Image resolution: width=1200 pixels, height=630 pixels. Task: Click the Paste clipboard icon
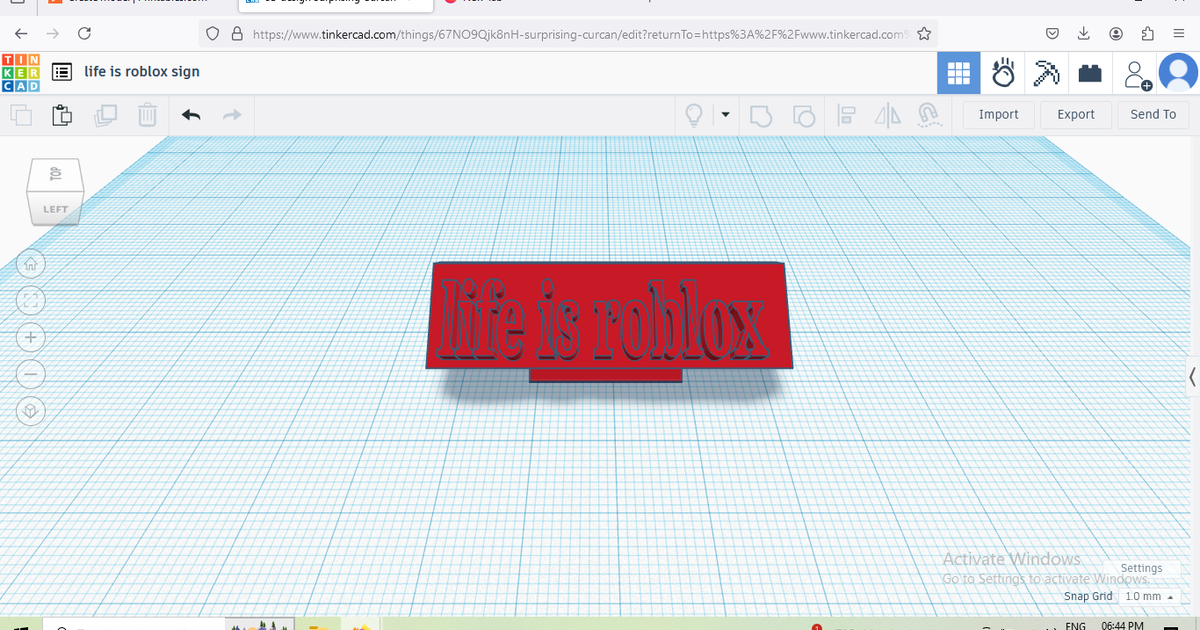(x=62, y=115)
